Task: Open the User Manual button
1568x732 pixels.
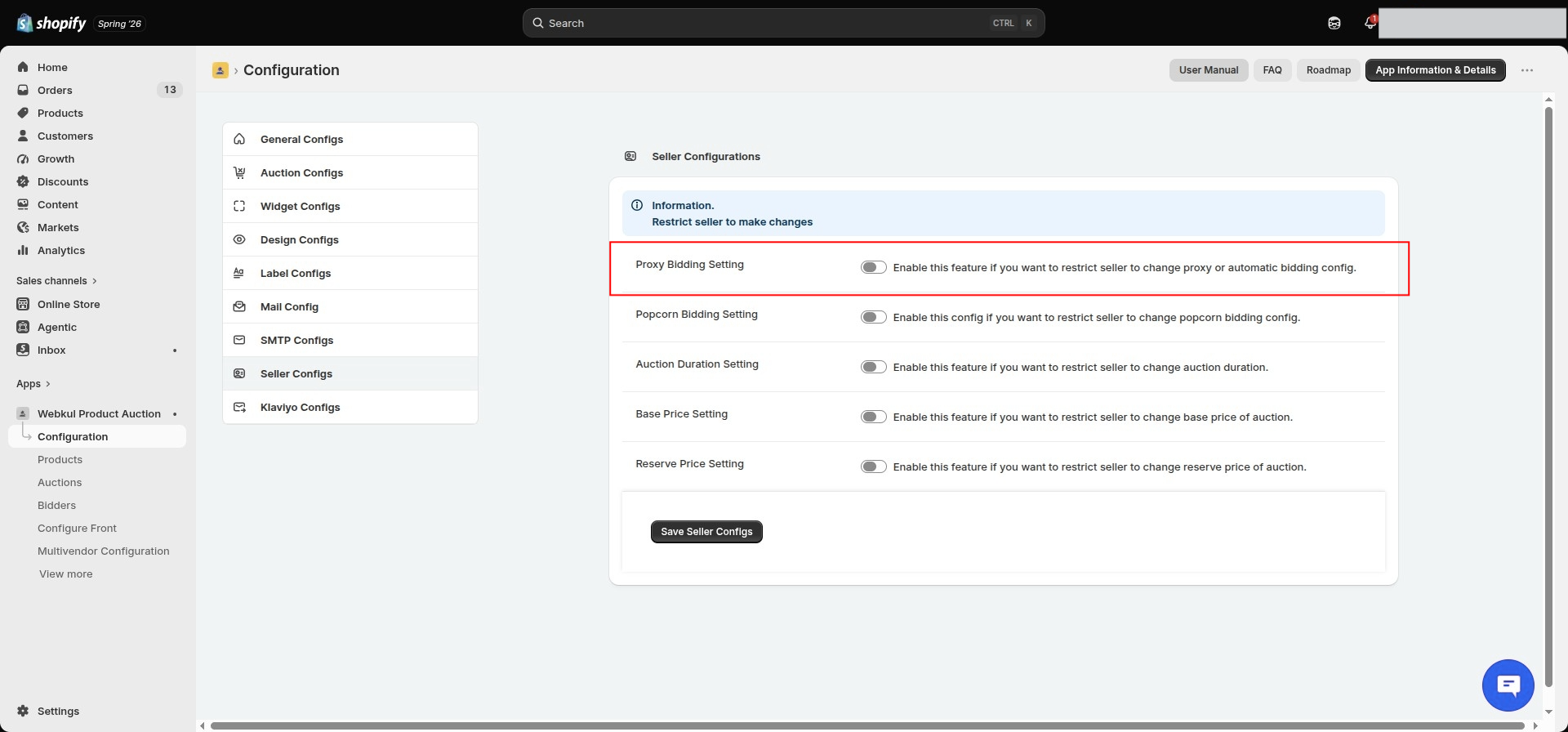Action: pos(1209,70)
